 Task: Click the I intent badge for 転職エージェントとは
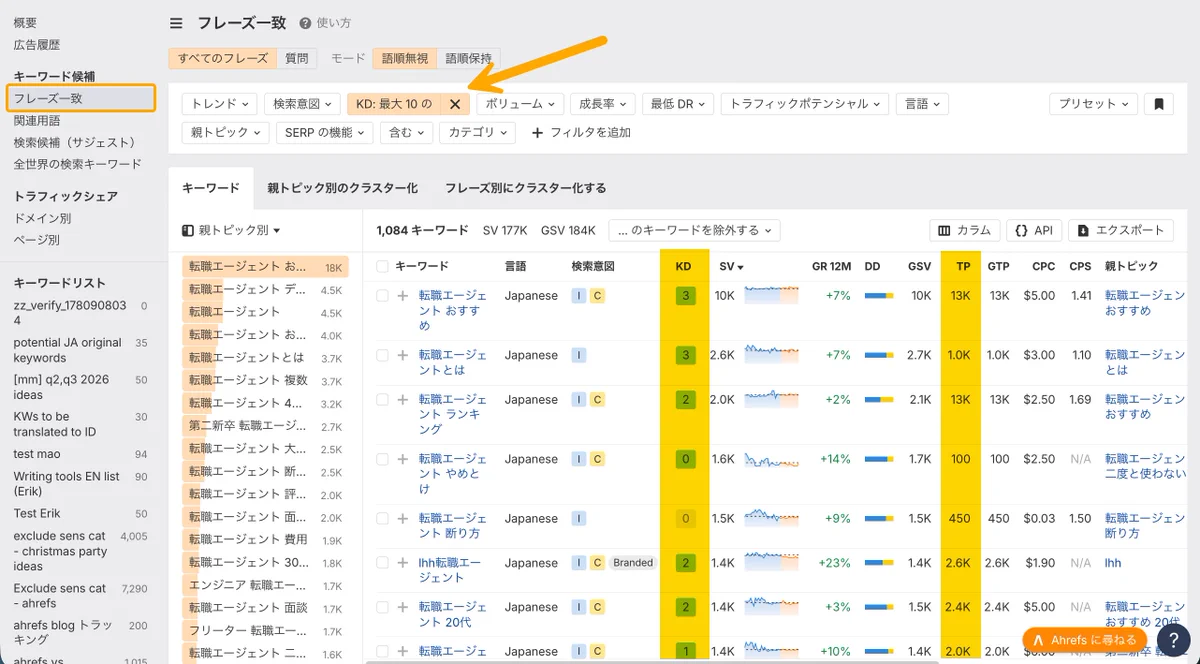point(579,355)
